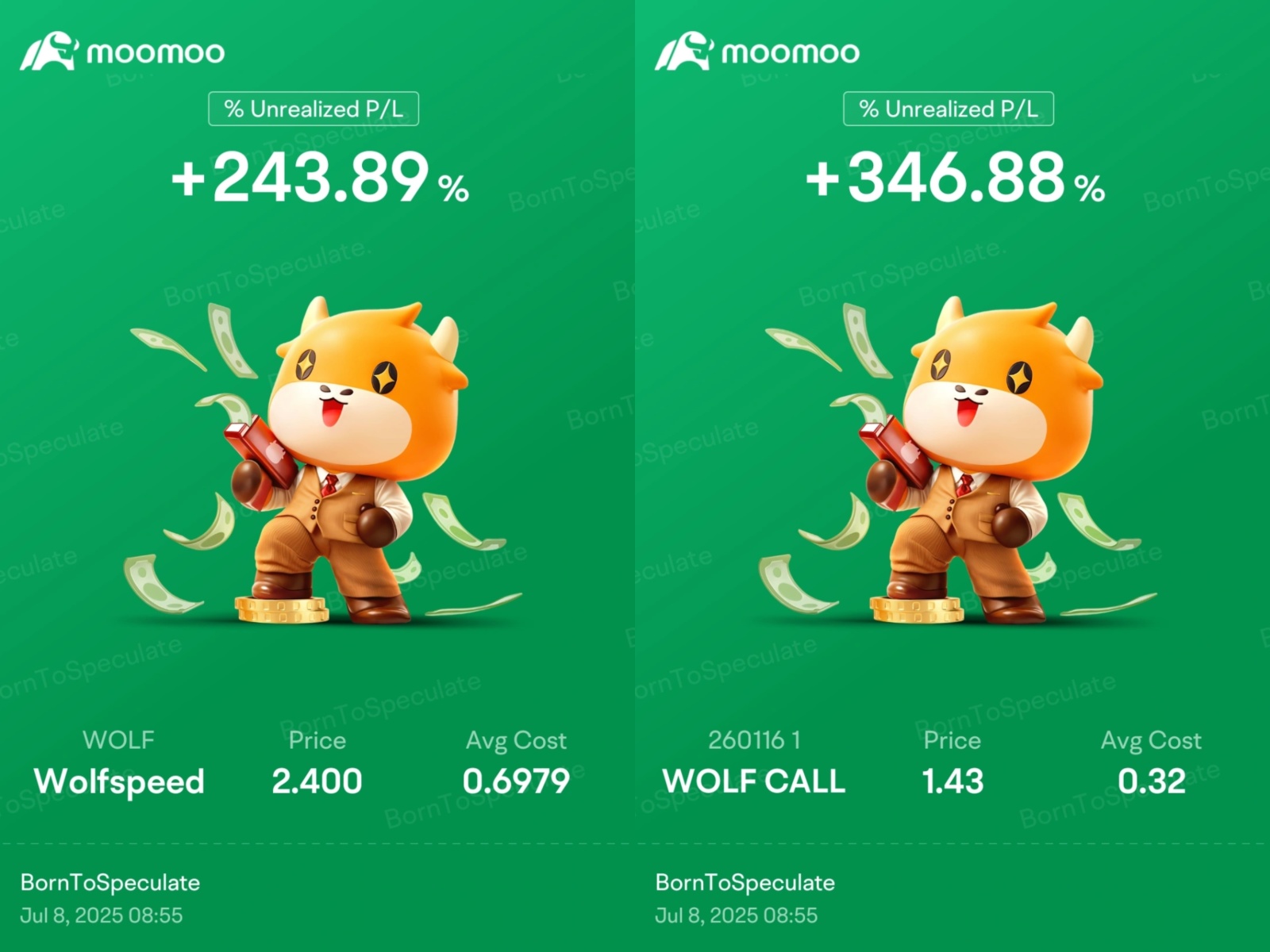Click the +346.88% gain figure

pyautogui.click(x=955, y=177)
